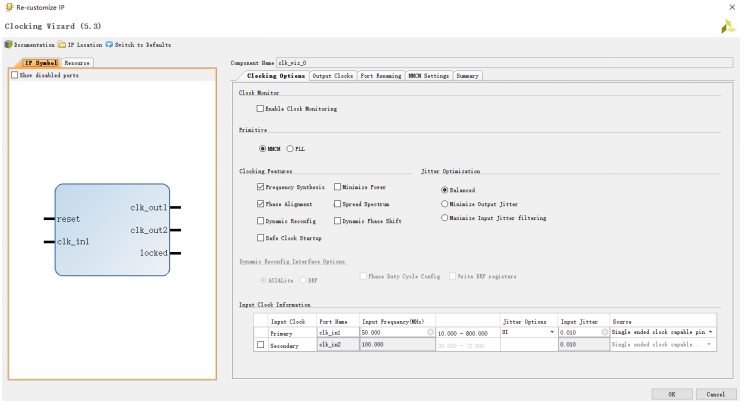Image resolution: width=746 pixels, height=405 pixels.
Task: Enable Safe Clock Startup
Action: 260,237
